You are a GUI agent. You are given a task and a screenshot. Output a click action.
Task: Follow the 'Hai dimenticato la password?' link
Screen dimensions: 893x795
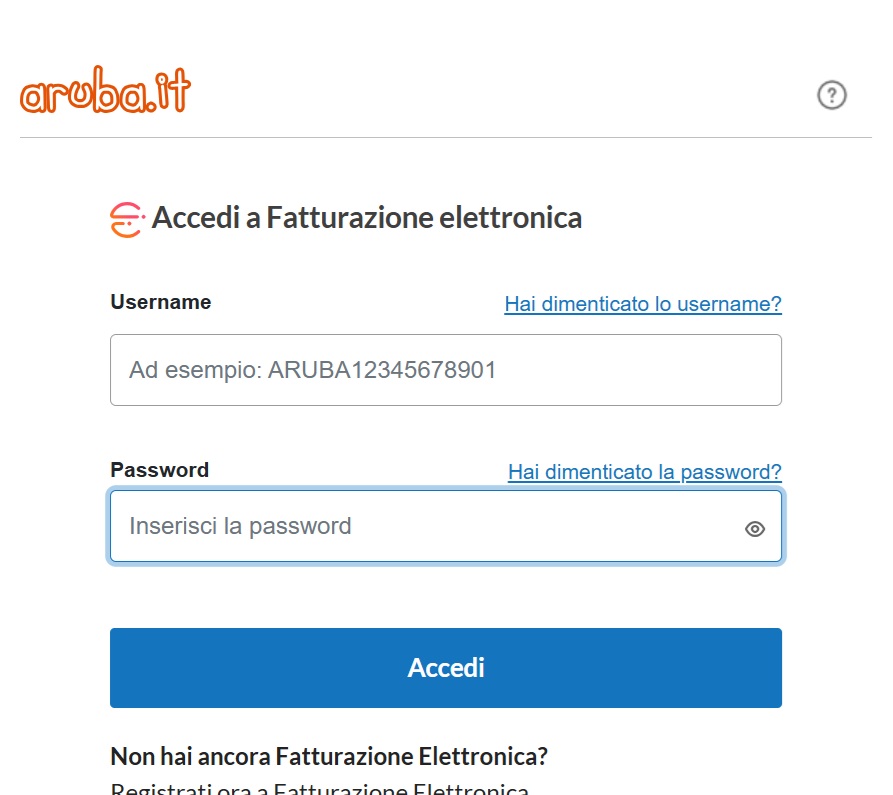pyautogui.click(x=644, y=472)
